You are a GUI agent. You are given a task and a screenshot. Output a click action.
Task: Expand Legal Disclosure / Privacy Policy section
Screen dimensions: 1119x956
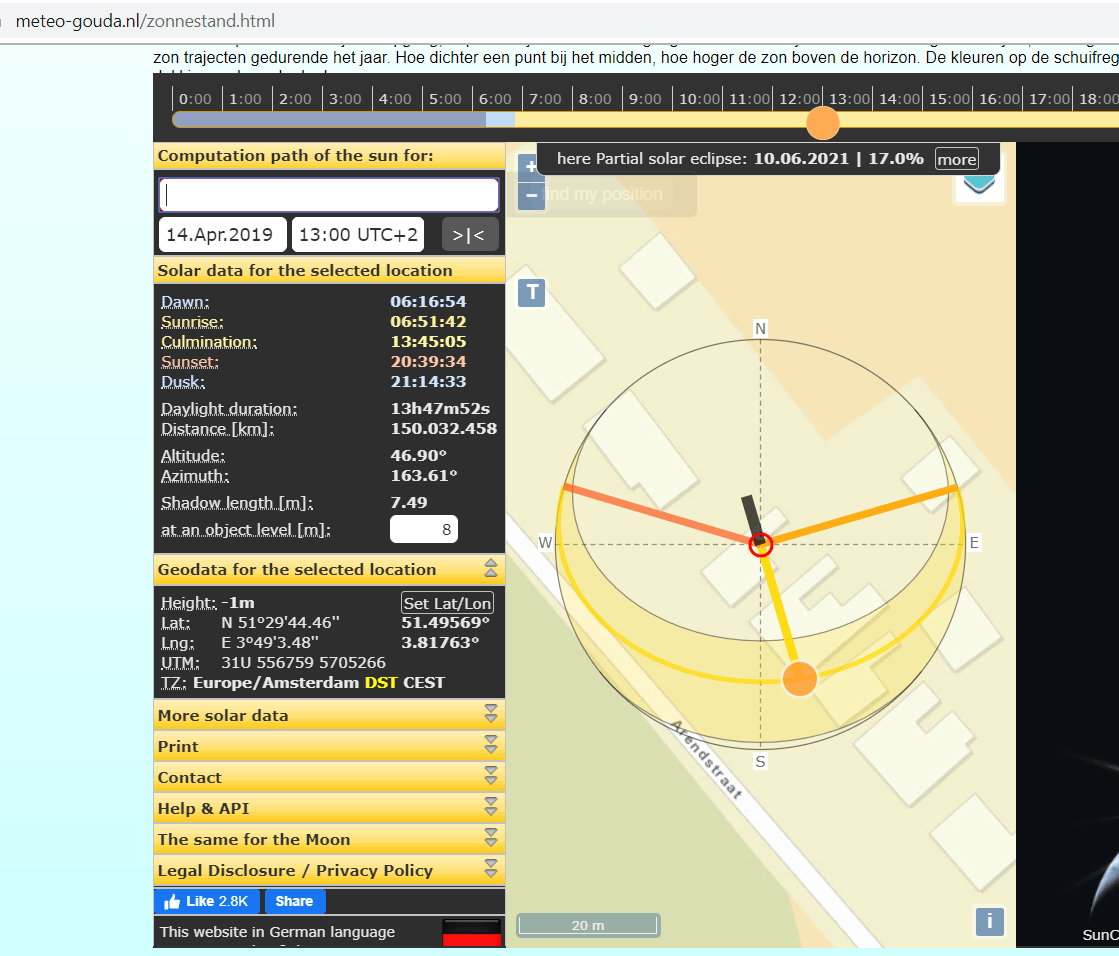tap(491, 870)
